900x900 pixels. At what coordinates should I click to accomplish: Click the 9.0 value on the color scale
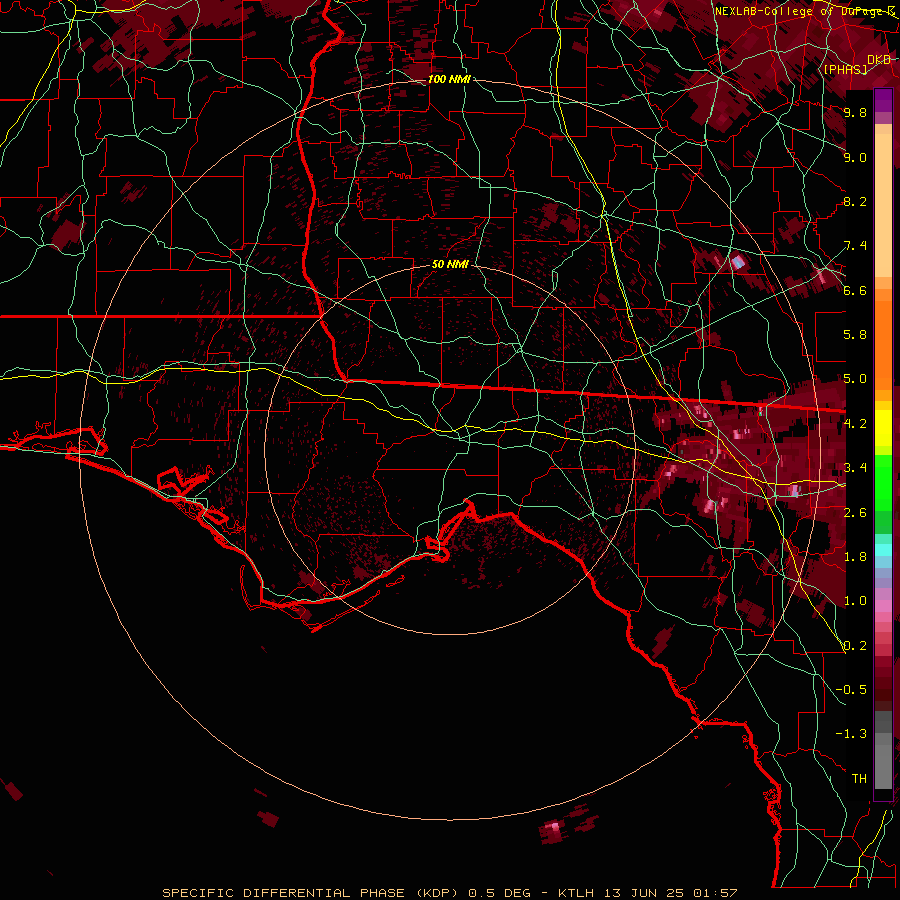[x=855, y=157]
